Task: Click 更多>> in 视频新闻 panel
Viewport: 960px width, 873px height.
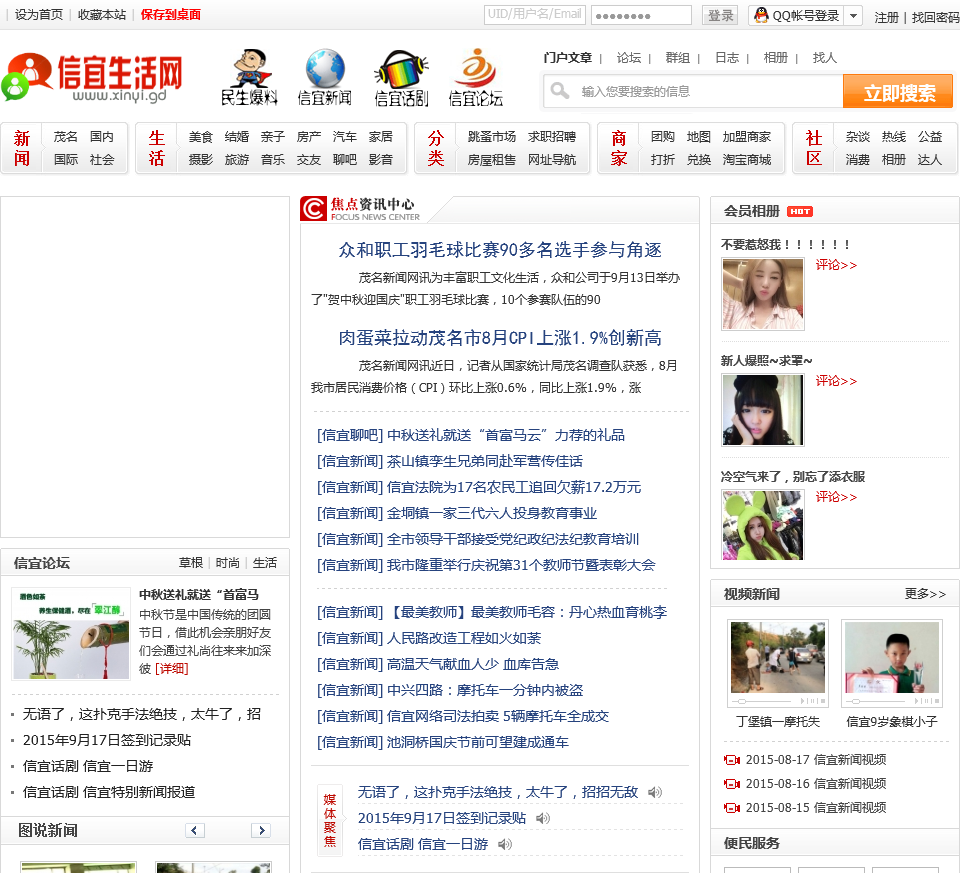Action: click(925, 594)
